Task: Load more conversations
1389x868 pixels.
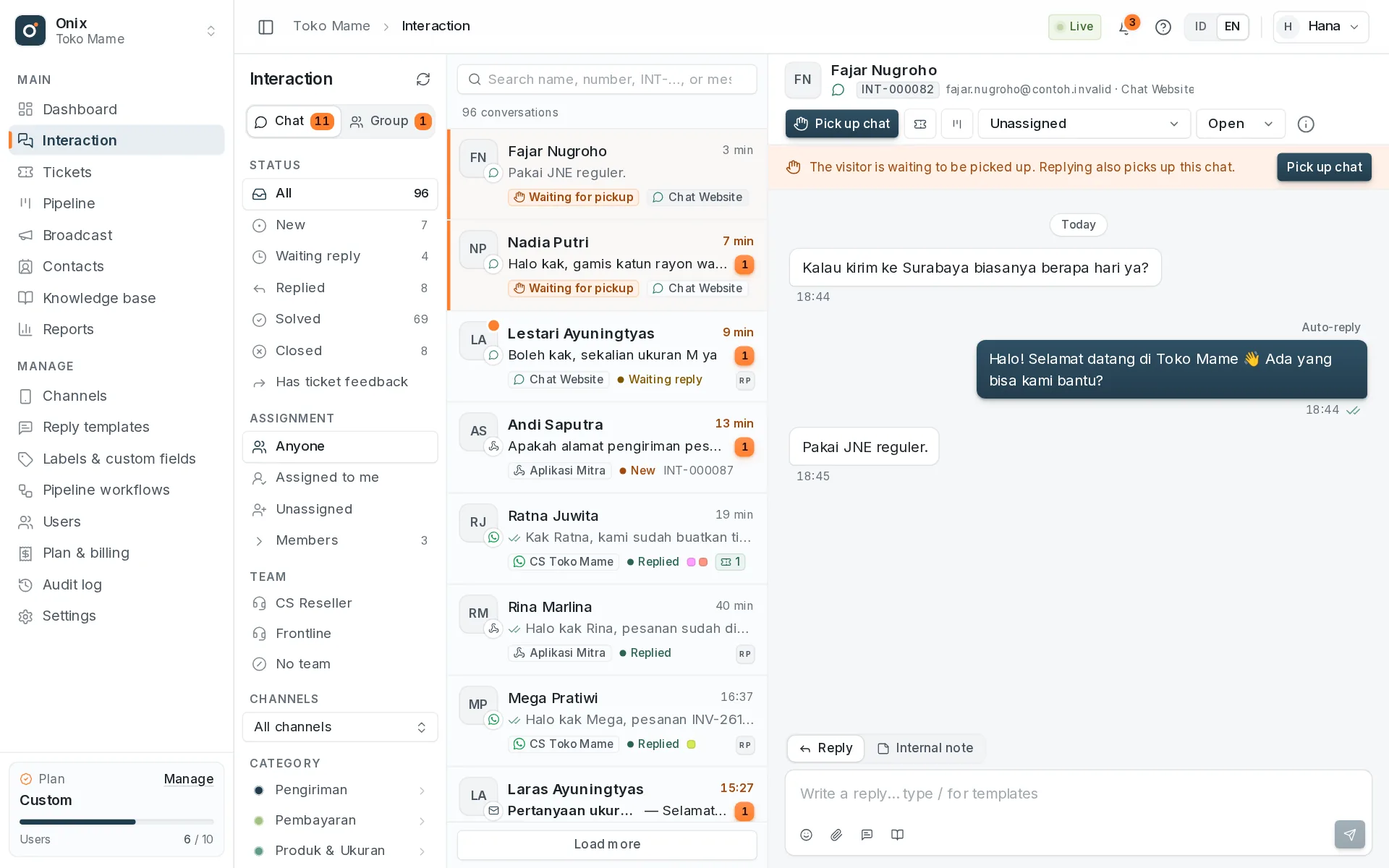Action: 607,844
